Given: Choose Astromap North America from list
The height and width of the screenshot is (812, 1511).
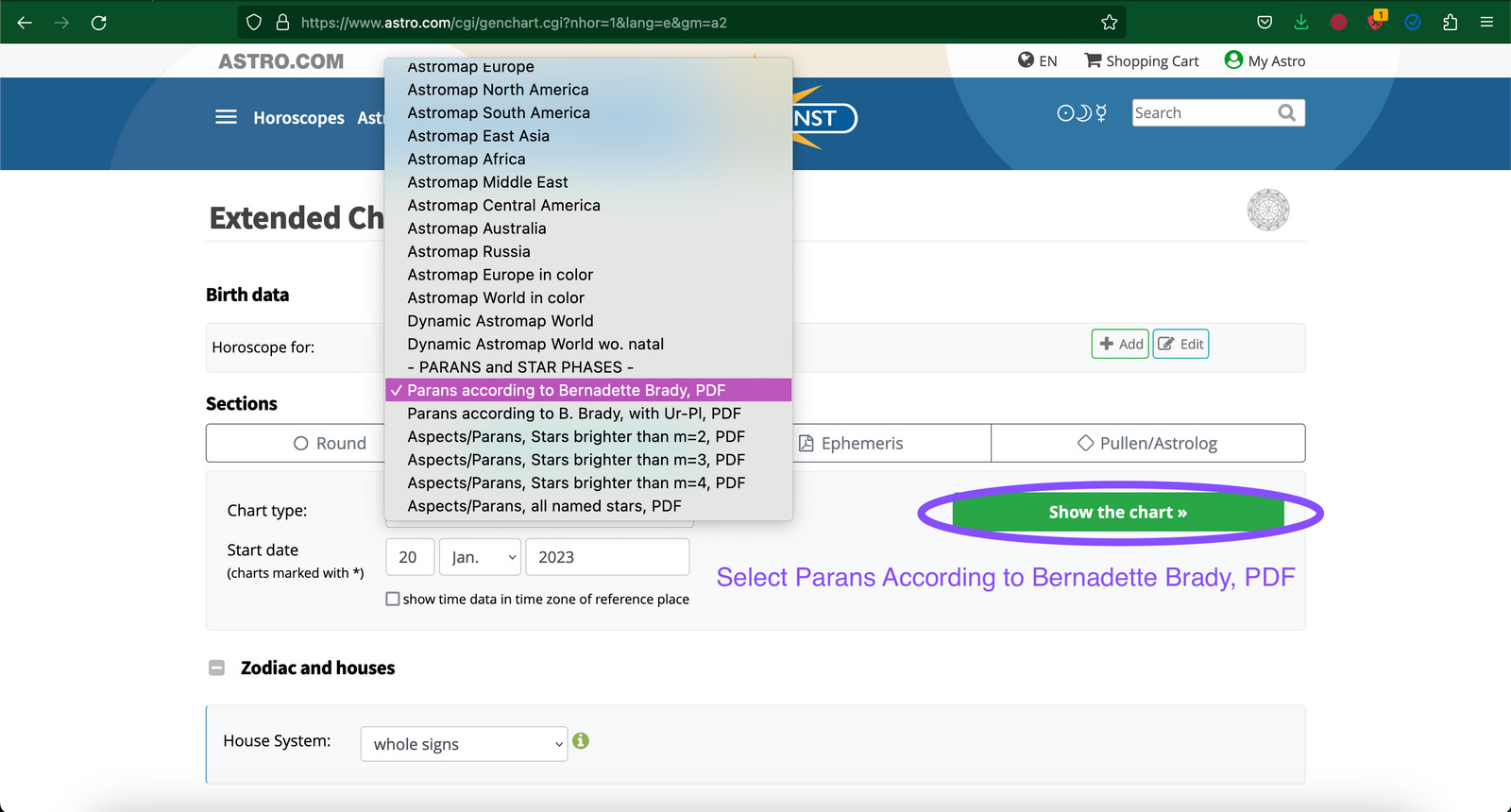Looking at the screenshot, I should pyautogui.click(x=588, y=90).
